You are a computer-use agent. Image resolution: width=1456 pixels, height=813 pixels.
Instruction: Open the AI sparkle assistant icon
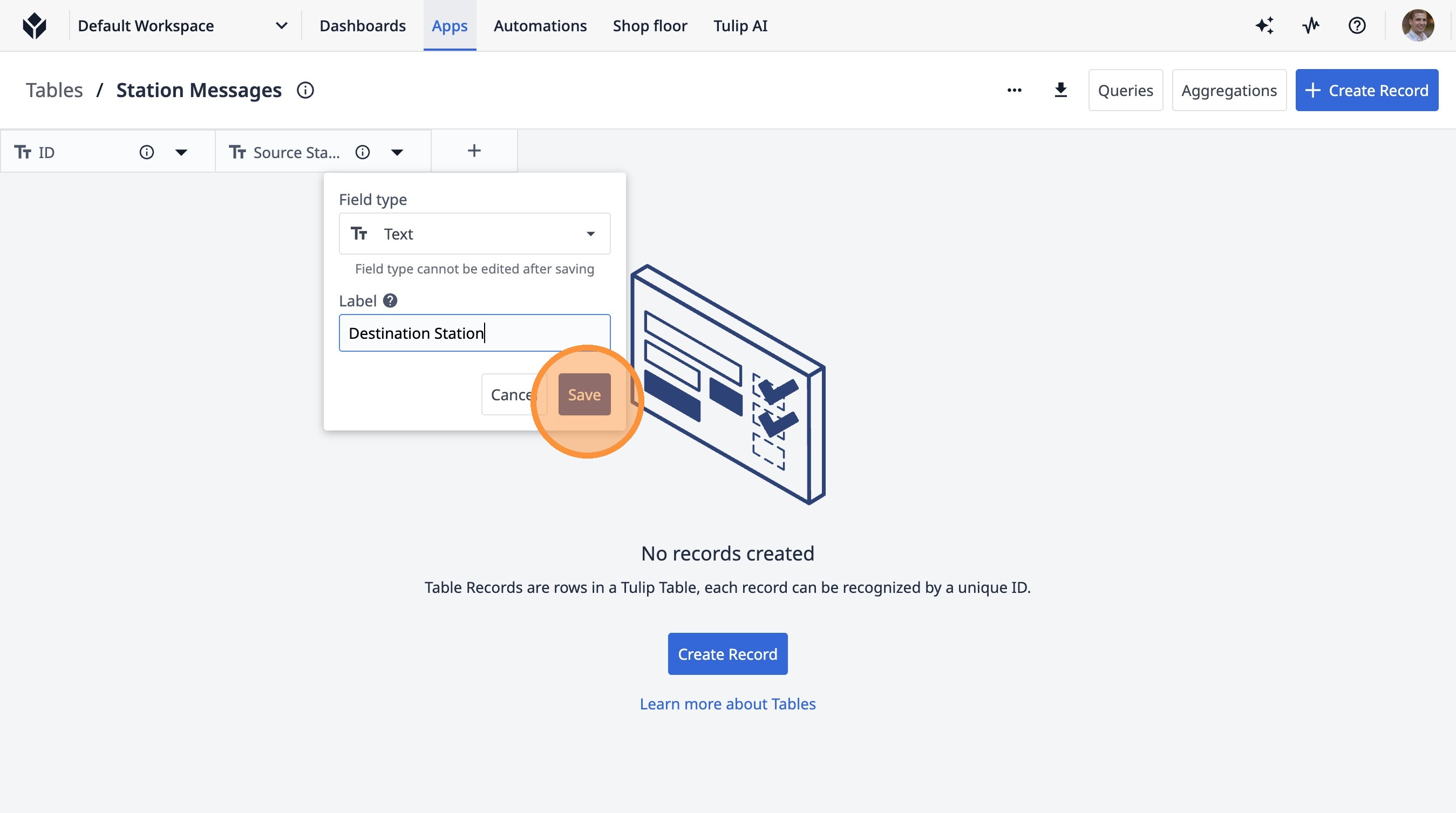1264,25
